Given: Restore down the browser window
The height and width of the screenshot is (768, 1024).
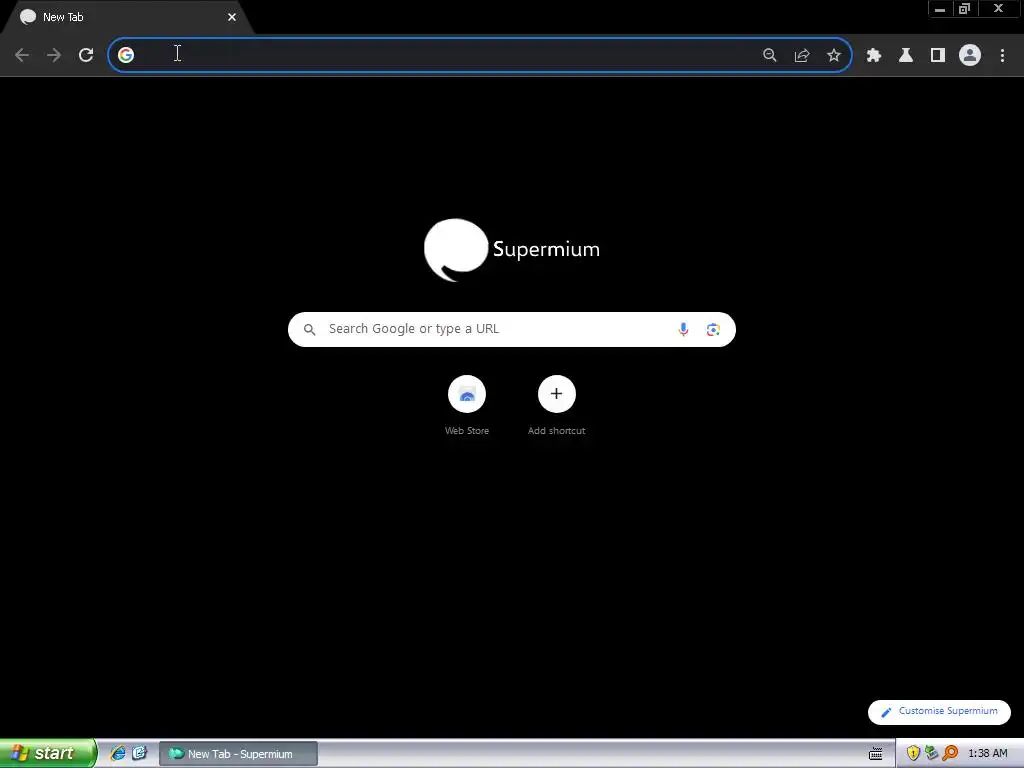Looking at the screenshot, I should [965, 9].
